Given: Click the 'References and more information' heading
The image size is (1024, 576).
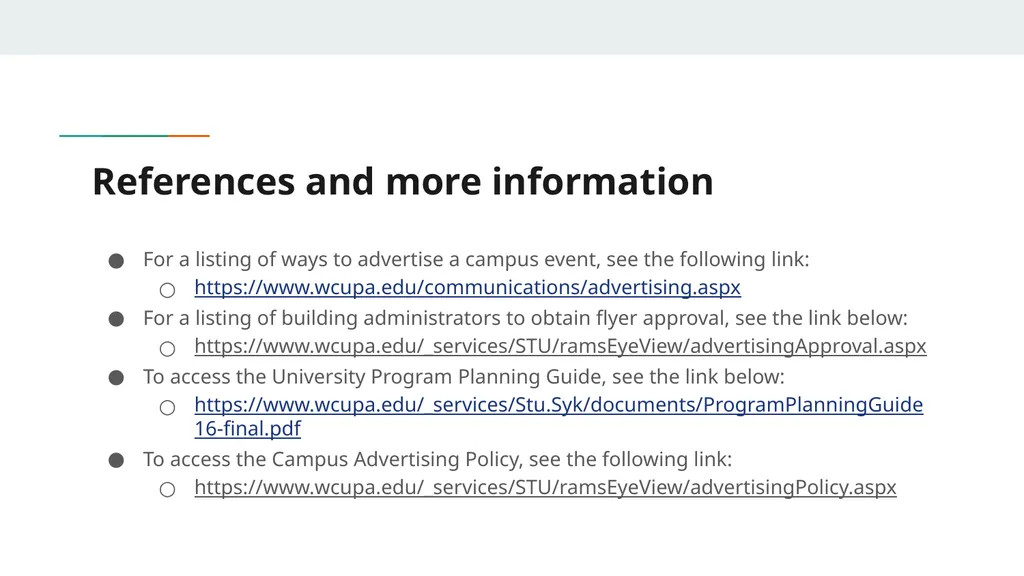Looking at the screenshot, I should (x=403, y=182).
